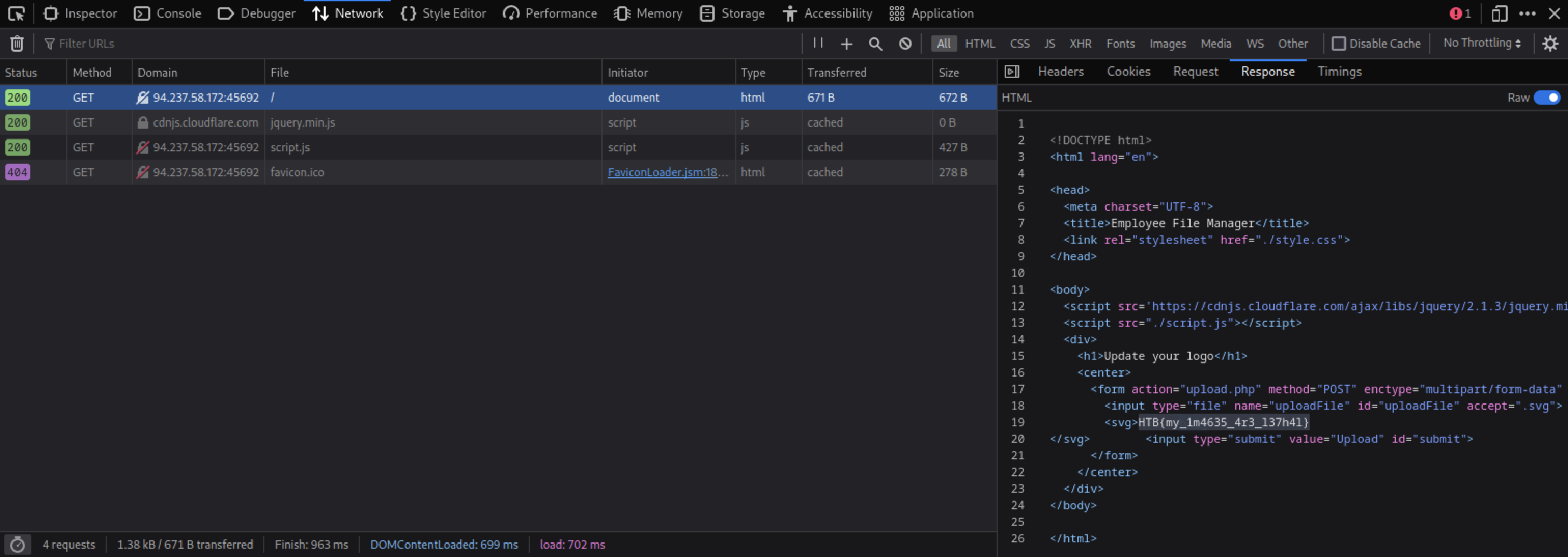Open the network search magnifier icon
1568x557 pixels.
[875, 43]
